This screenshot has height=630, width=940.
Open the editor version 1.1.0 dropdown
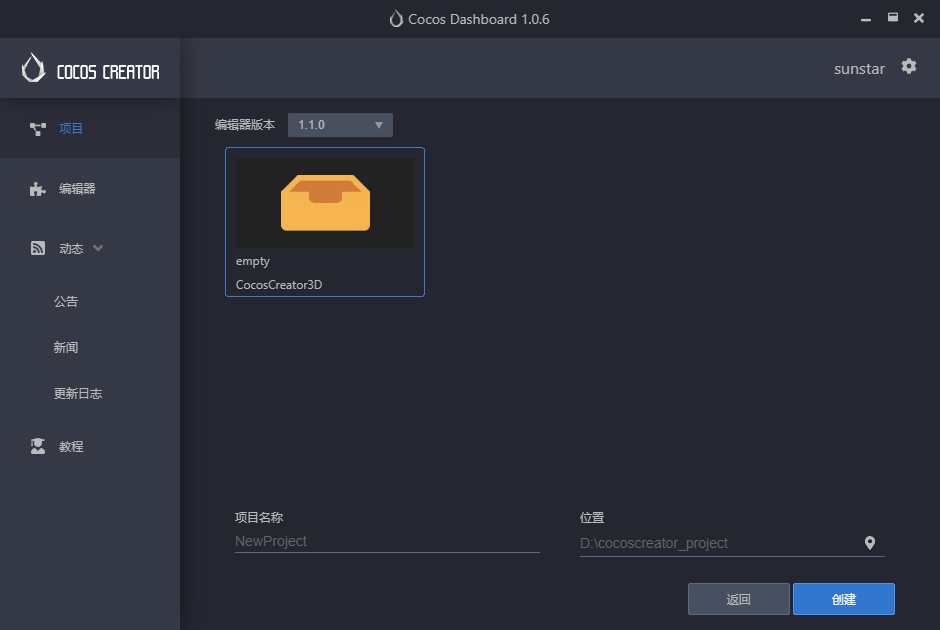340,125
